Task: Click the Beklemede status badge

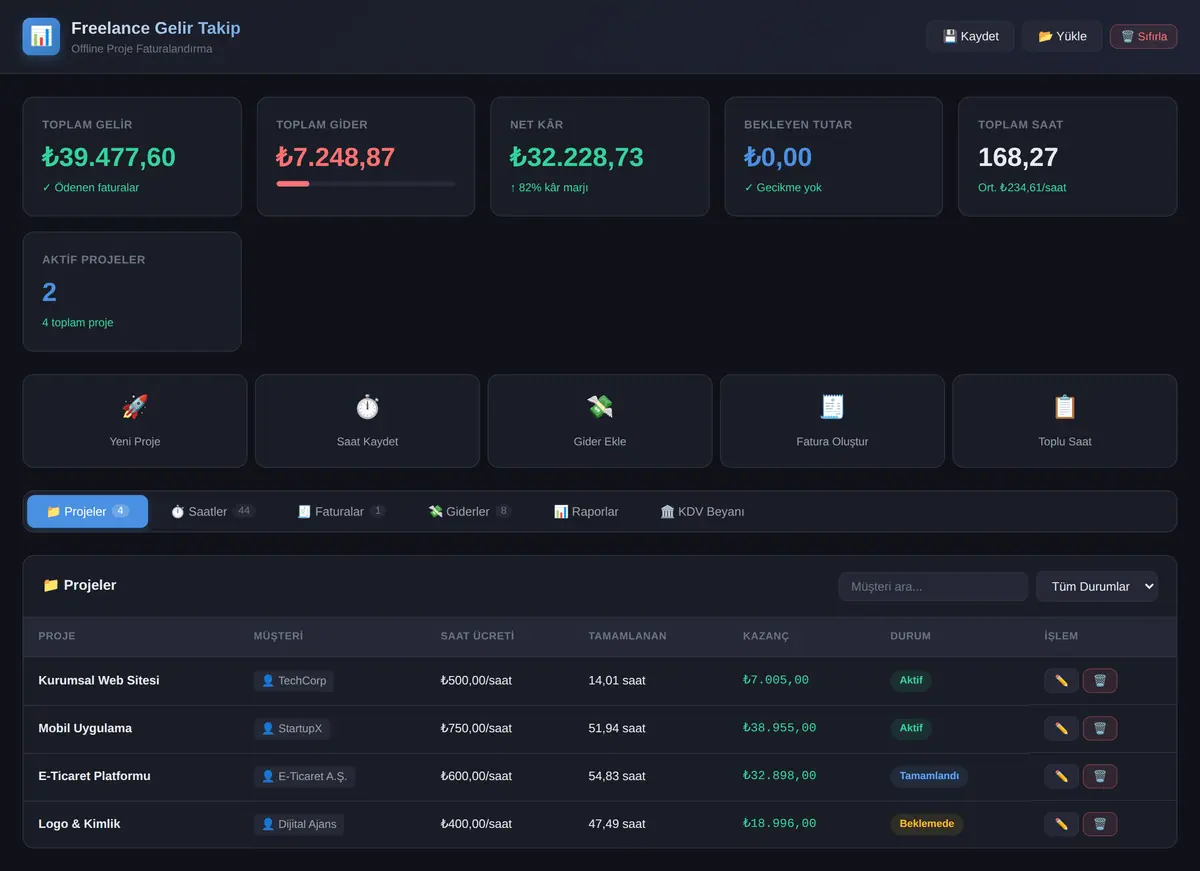Action: click(927, 824)
